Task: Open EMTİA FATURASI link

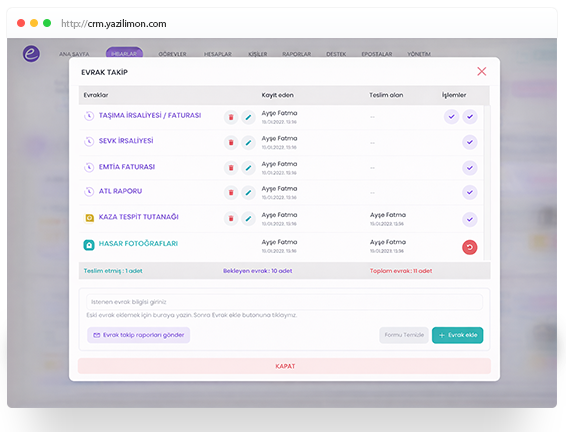Action: pyautogui.click(x=127, y=167)
